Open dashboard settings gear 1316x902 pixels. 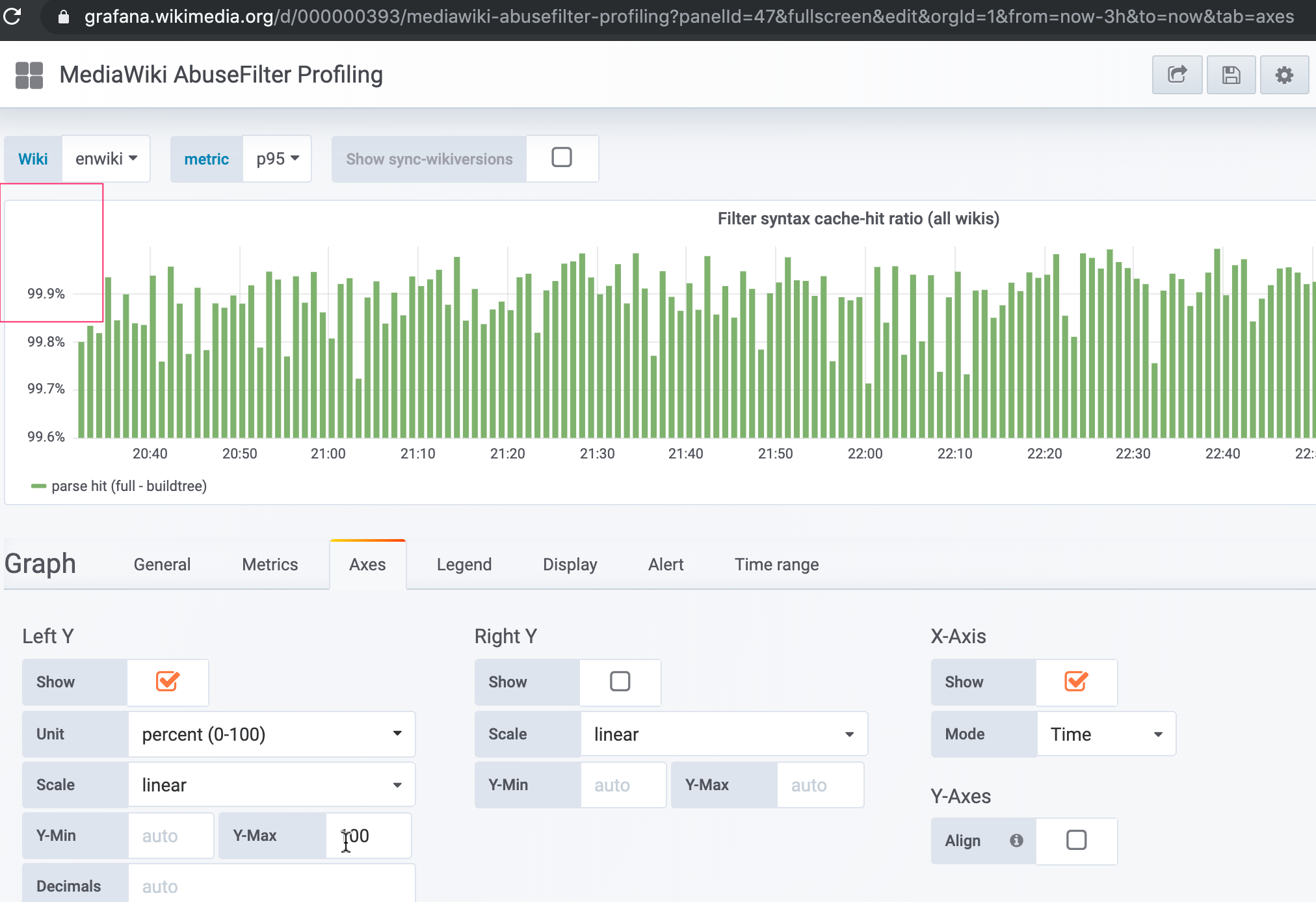point(1284,74)
